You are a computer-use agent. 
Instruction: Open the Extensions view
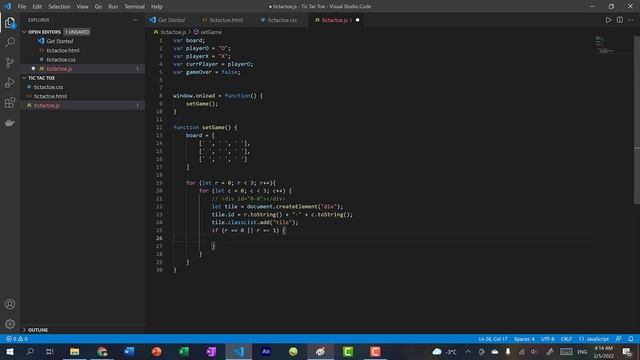click(x=10, y=102)
